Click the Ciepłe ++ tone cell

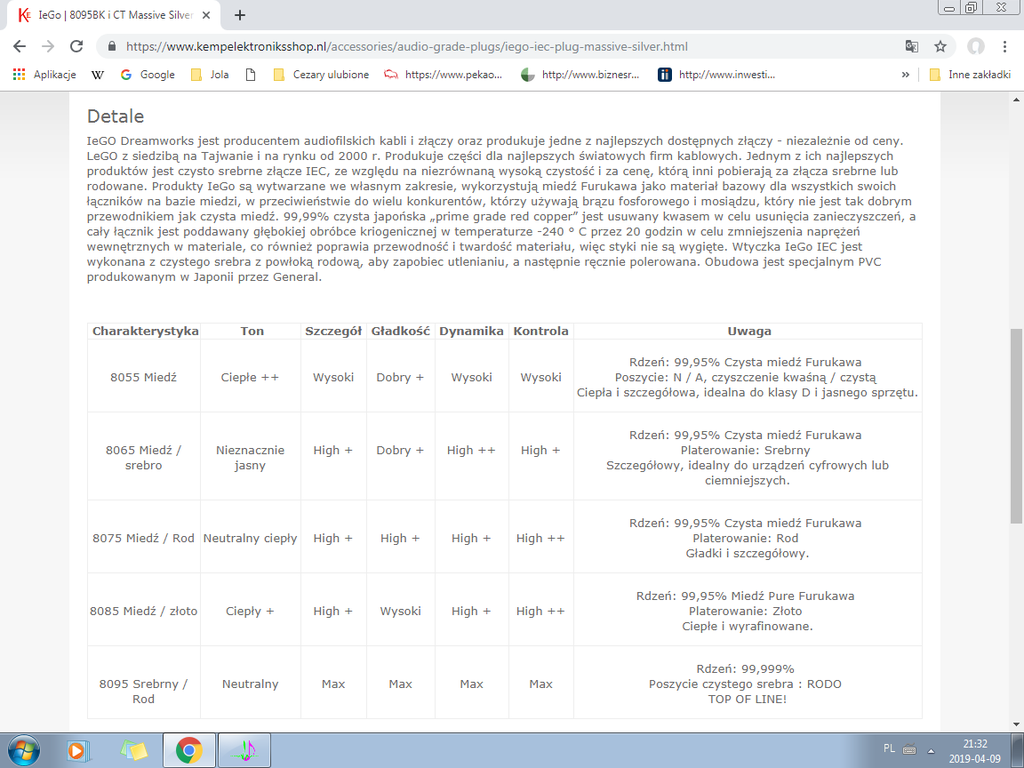pyautogui.click(x=250, y=377)
